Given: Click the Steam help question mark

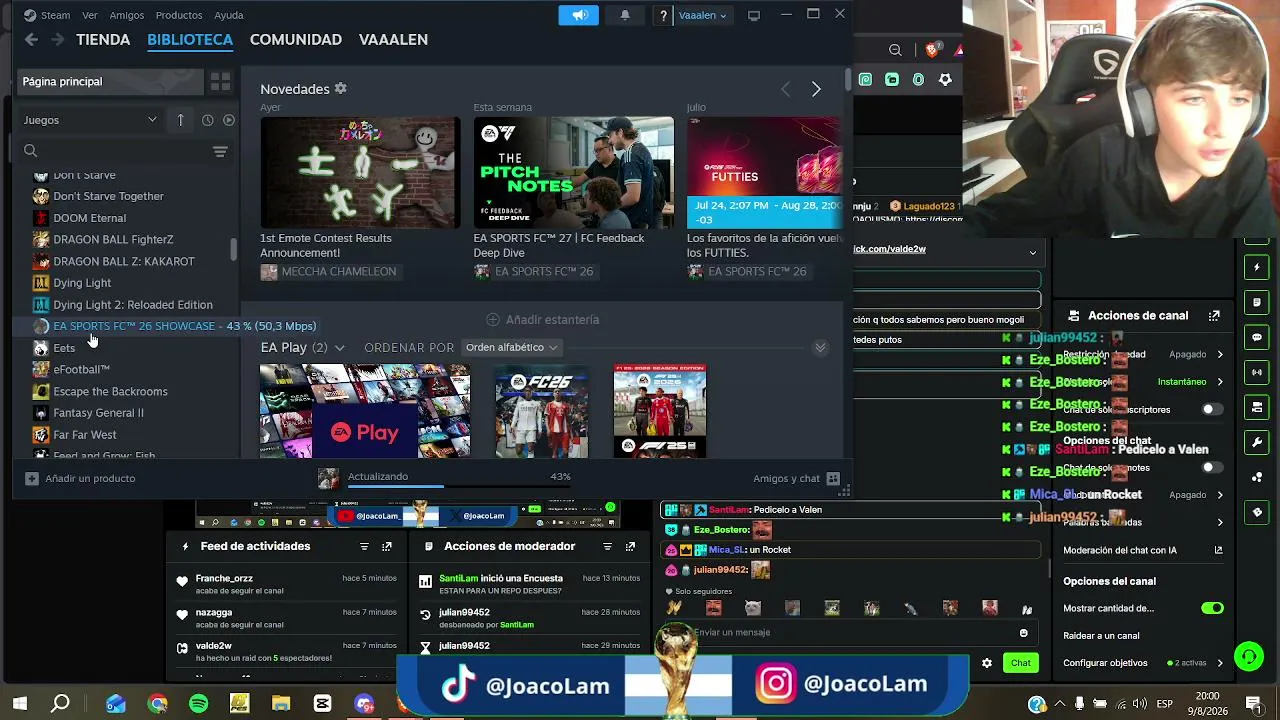Looking at the screenshot, I should click(x=663, y=15).
